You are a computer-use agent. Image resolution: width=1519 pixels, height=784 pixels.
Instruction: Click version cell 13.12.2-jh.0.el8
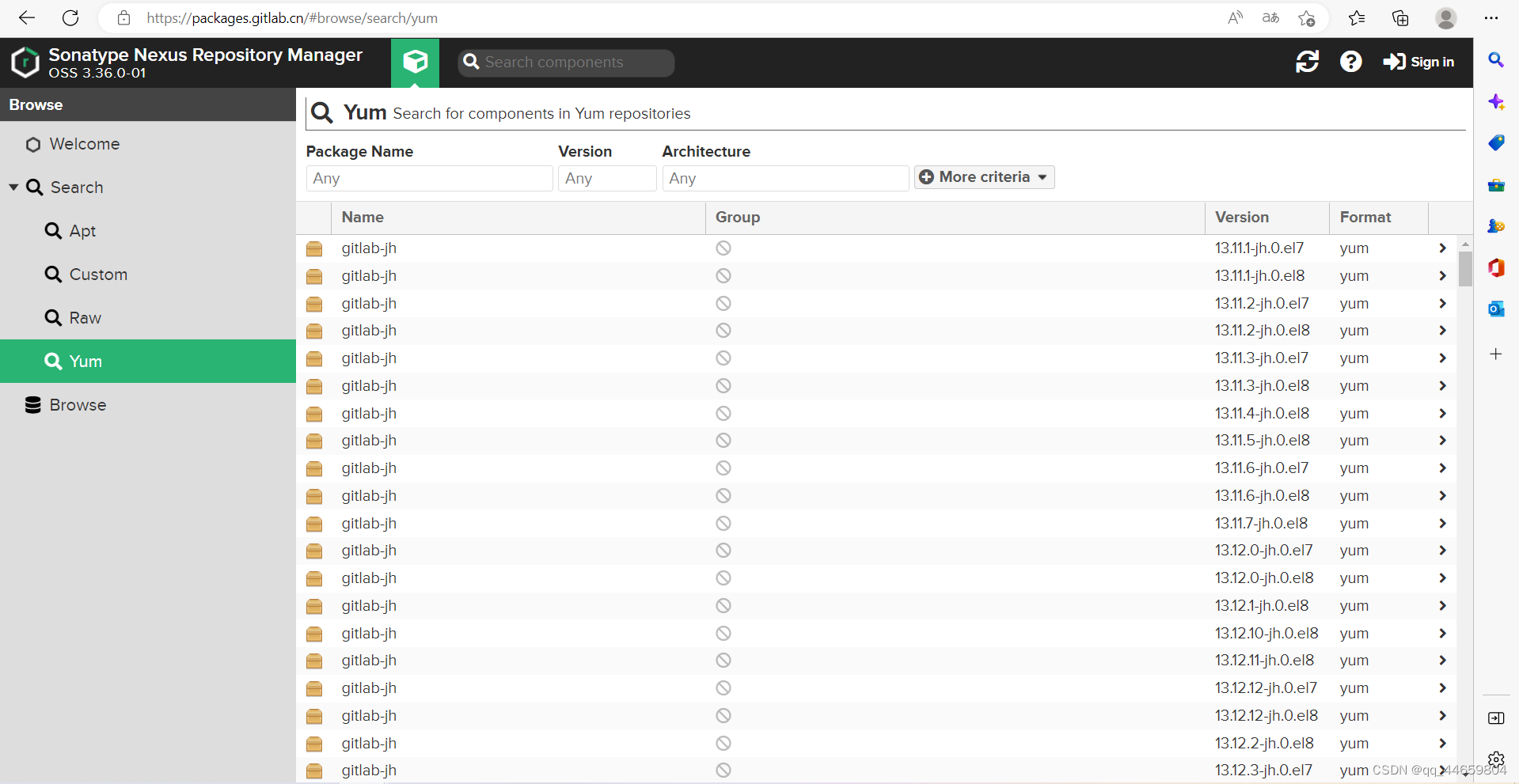coord(1264,744)
